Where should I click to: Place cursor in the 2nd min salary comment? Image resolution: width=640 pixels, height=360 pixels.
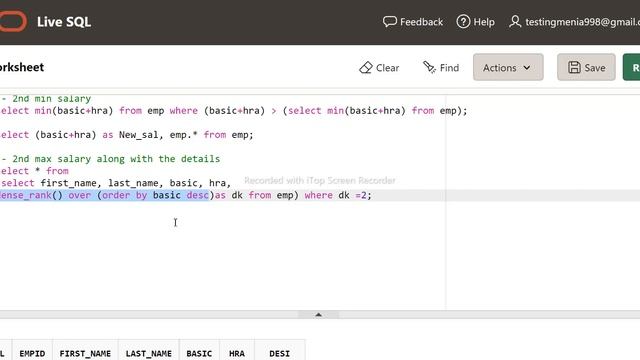[46, 98]
